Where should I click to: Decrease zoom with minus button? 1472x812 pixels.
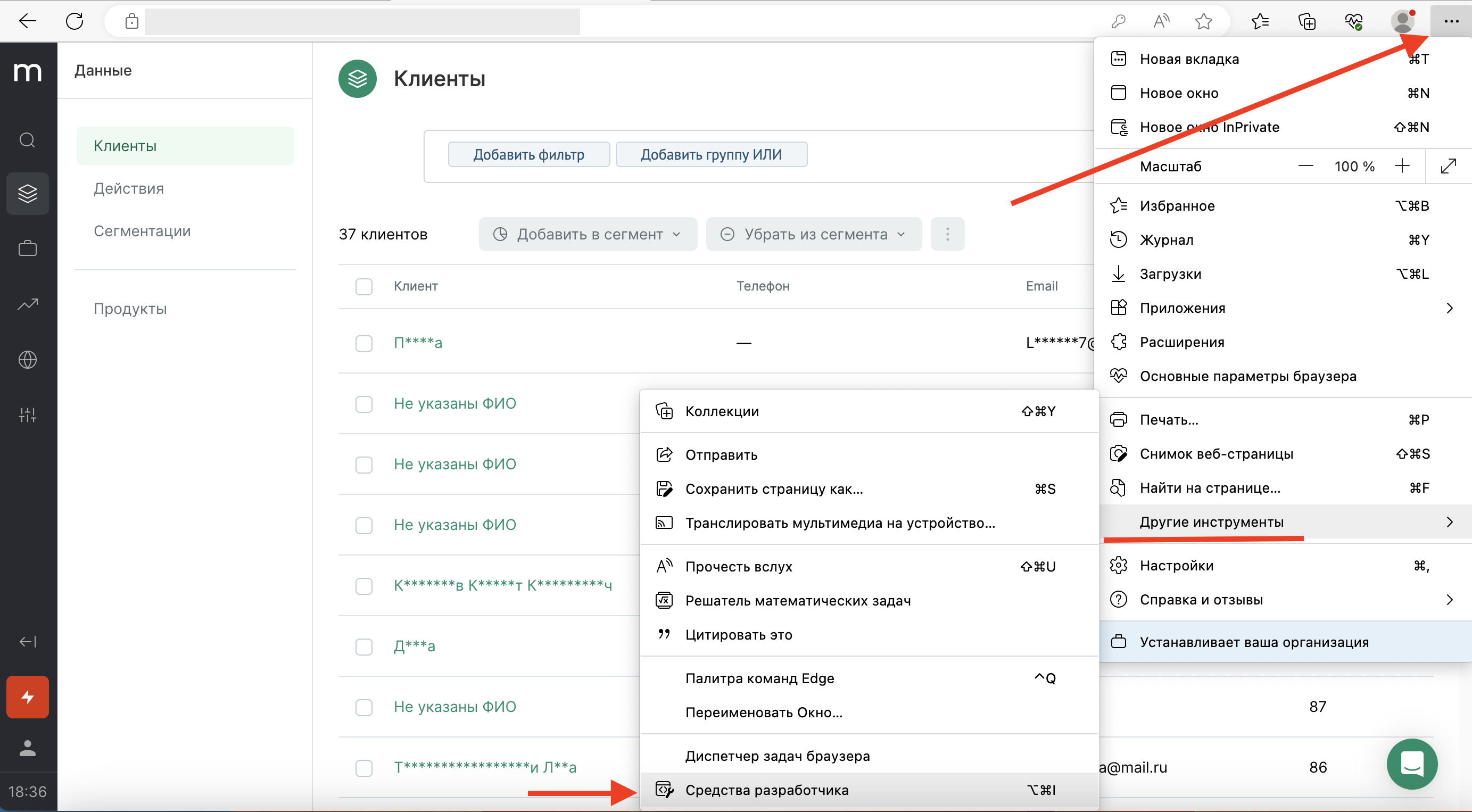(x=1306, y=167)
